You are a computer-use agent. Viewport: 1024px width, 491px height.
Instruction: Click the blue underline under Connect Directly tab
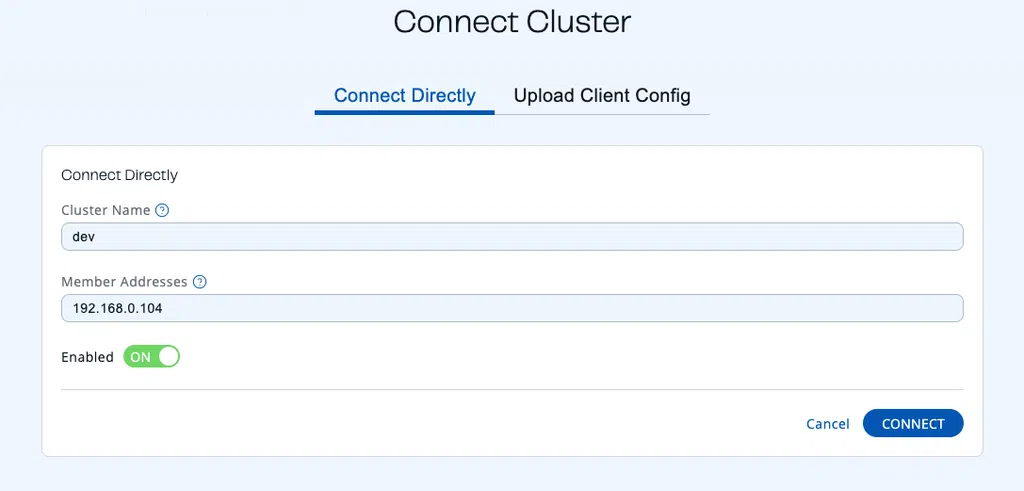[x=404, y=112]
